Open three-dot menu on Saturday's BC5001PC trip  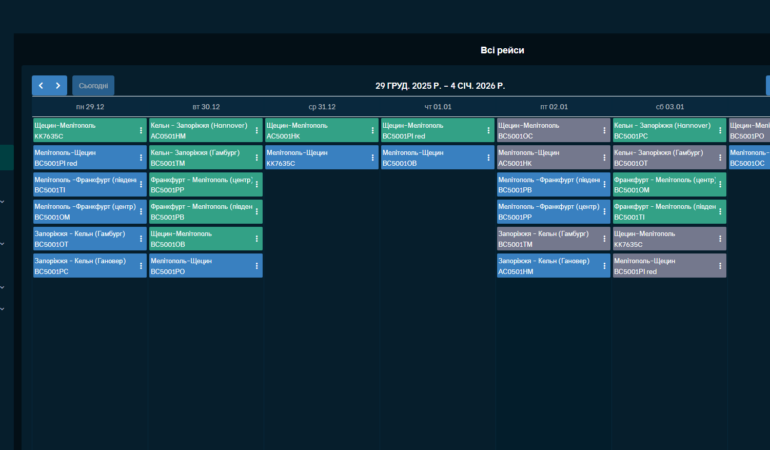[x=719, y=130]
